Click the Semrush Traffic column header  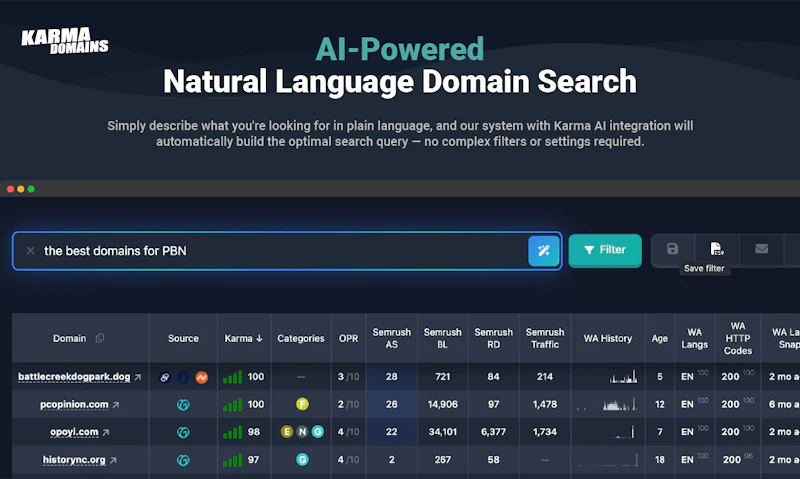click(545, 338)
